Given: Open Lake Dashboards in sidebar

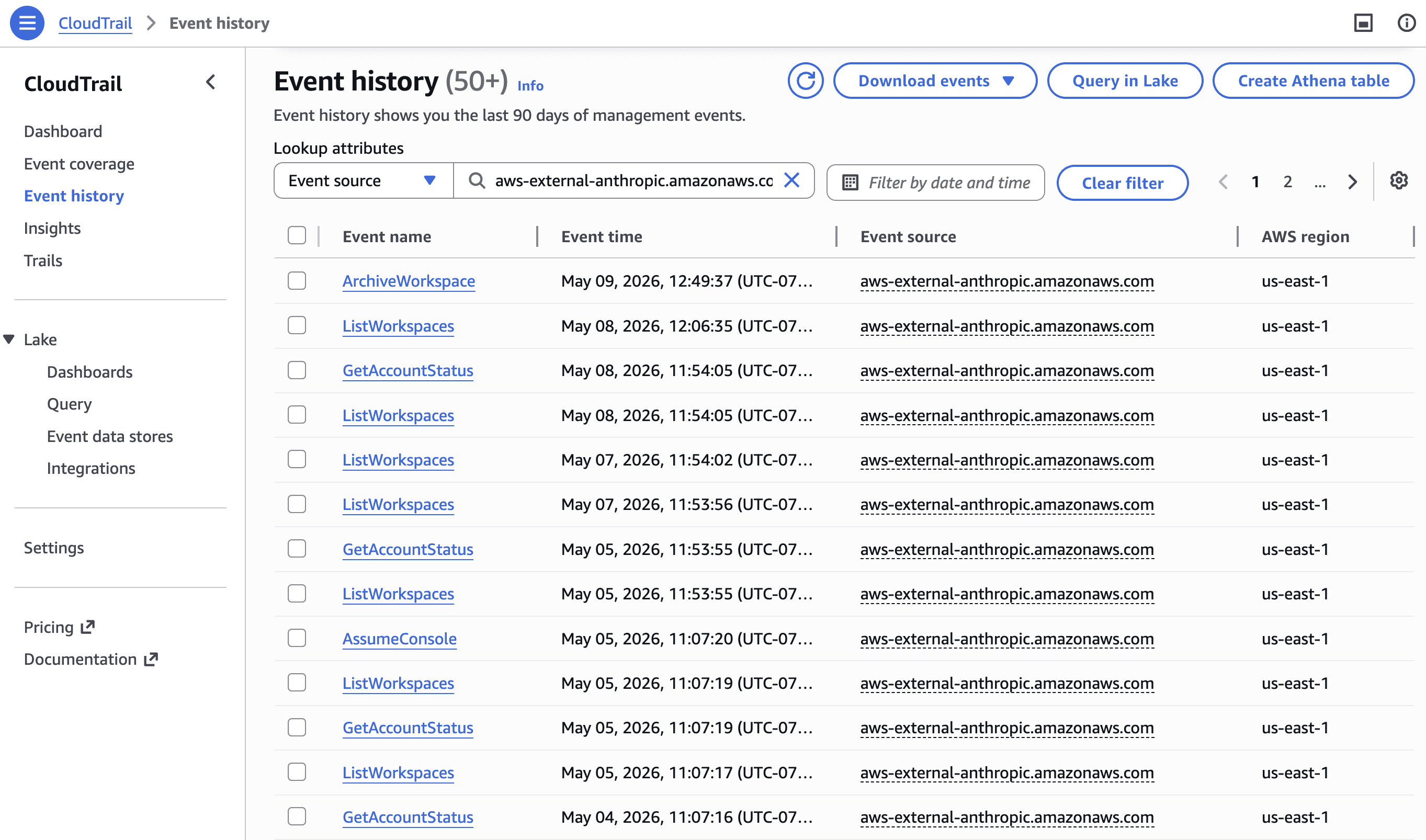Looking at the screenshot, I should [90, 372].
